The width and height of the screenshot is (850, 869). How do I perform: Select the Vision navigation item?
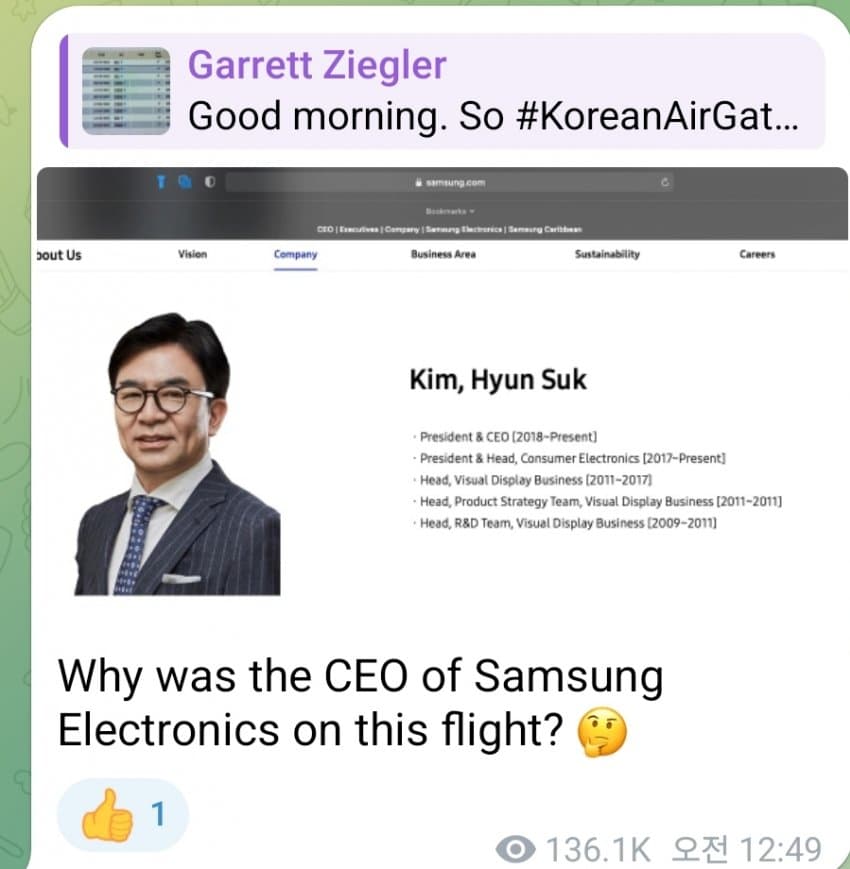pyautogui.click(x=192, y=254)
